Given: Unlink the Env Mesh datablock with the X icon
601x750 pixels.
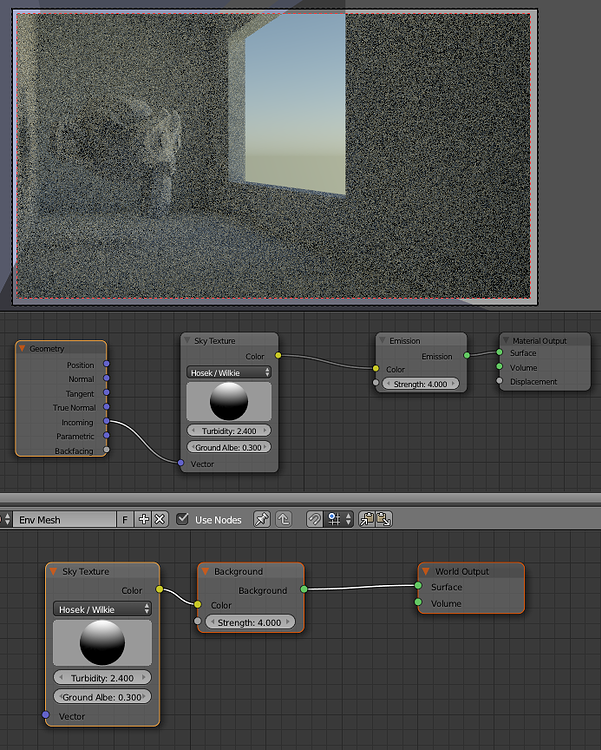Looking at the screenshot, I should [x=160, y=519].
